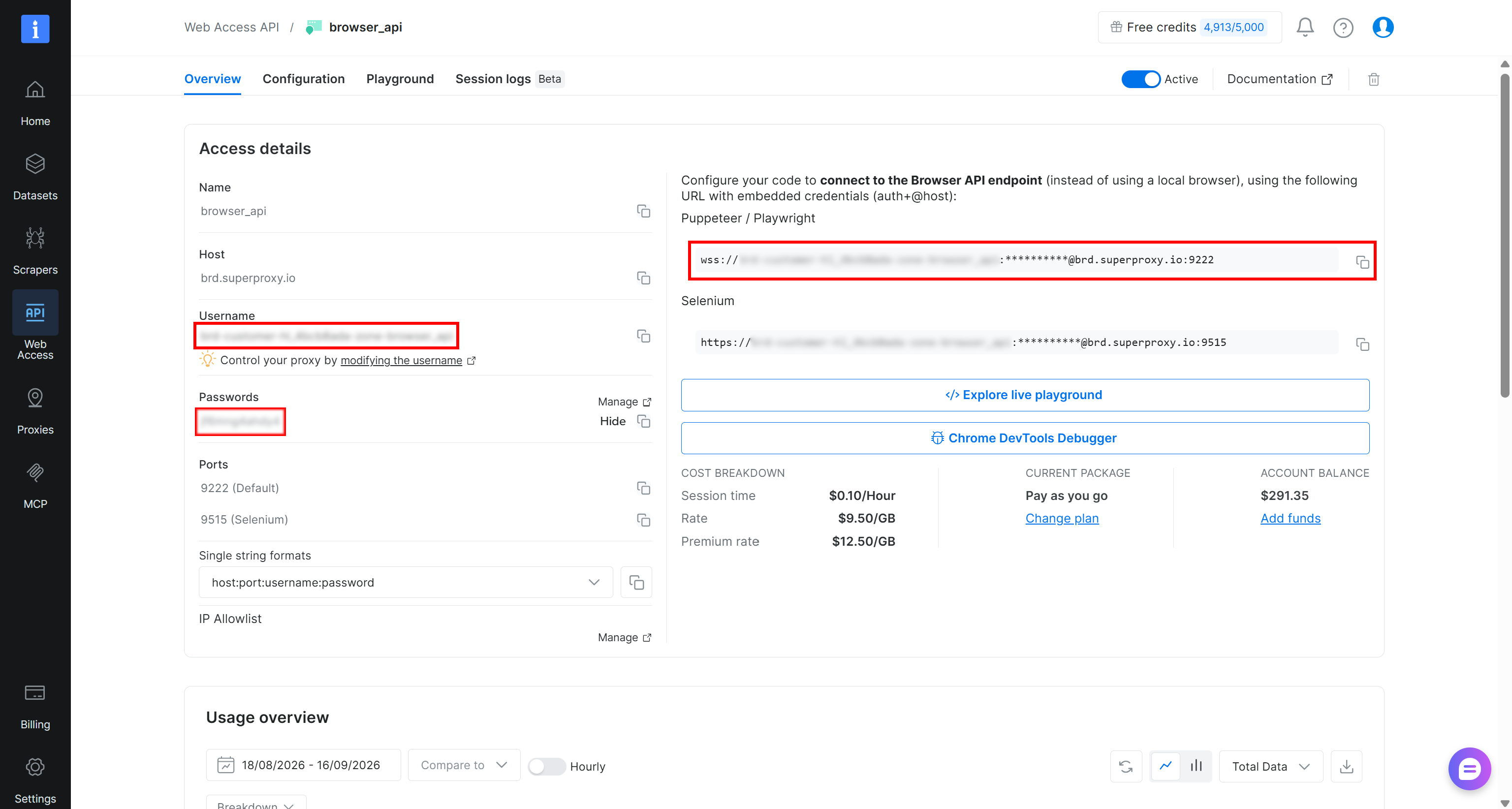Click the Free credits 4,913/5,000 indicator
Viewport: 1512px width, 809px height.
pos(1190,28)
